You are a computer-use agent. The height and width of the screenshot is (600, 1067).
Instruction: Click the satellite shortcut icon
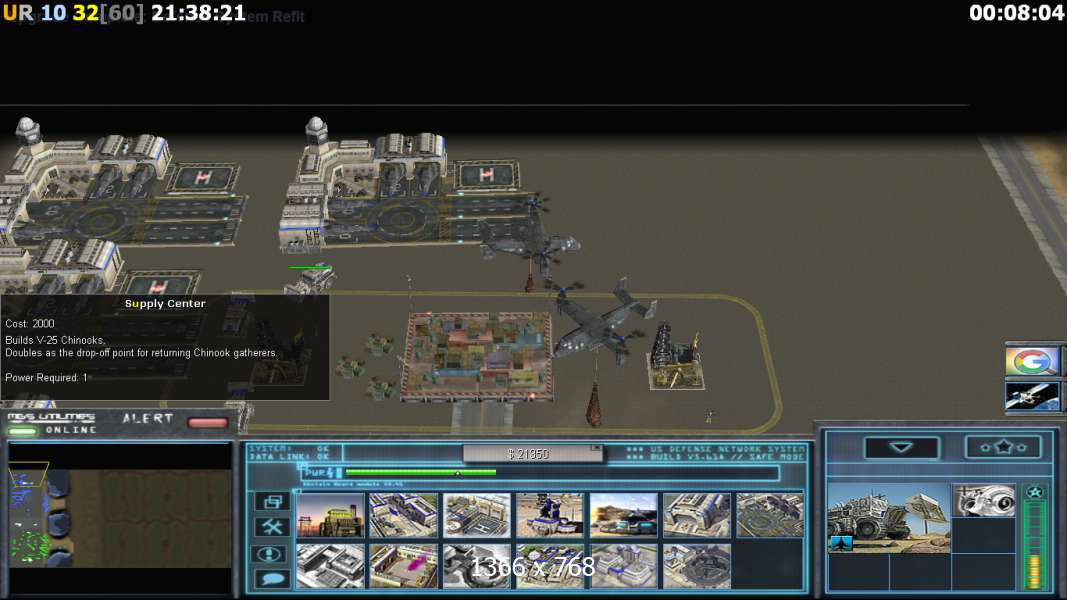1032,396
